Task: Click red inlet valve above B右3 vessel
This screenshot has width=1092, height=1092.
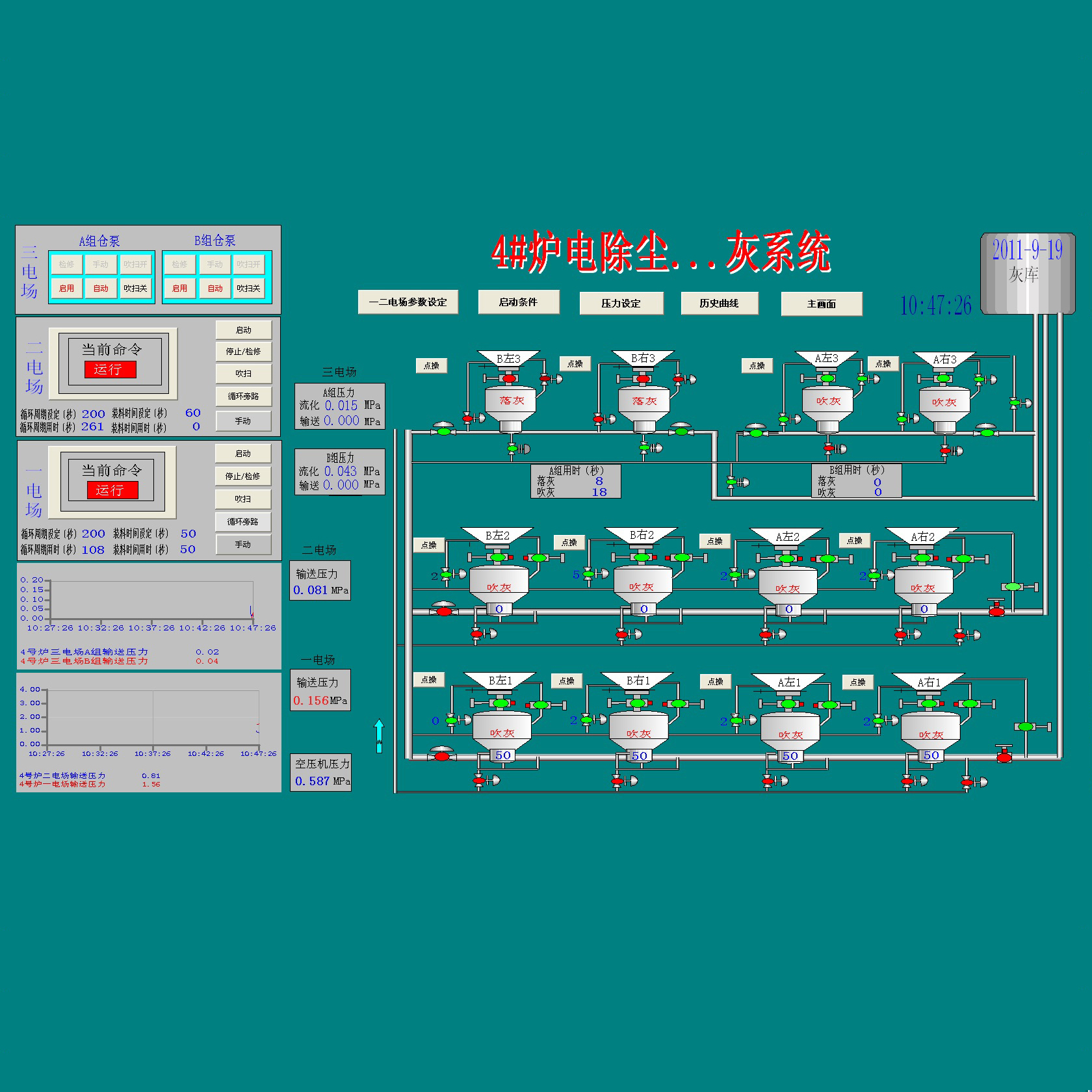Action: tap(643, 378)
